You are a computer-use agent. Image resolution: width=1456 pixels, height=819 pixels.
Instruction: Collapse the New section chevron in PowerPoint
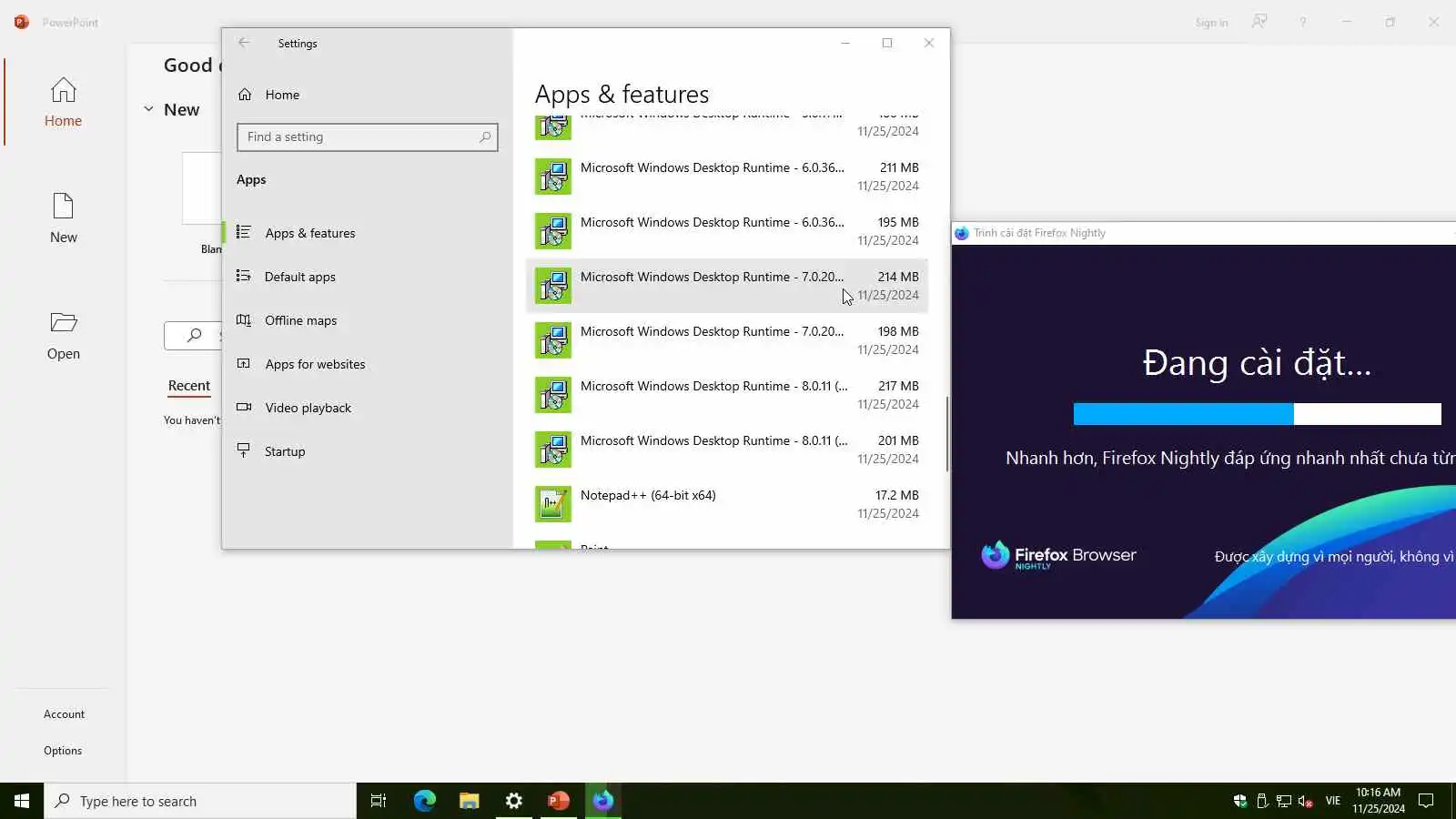148,109
